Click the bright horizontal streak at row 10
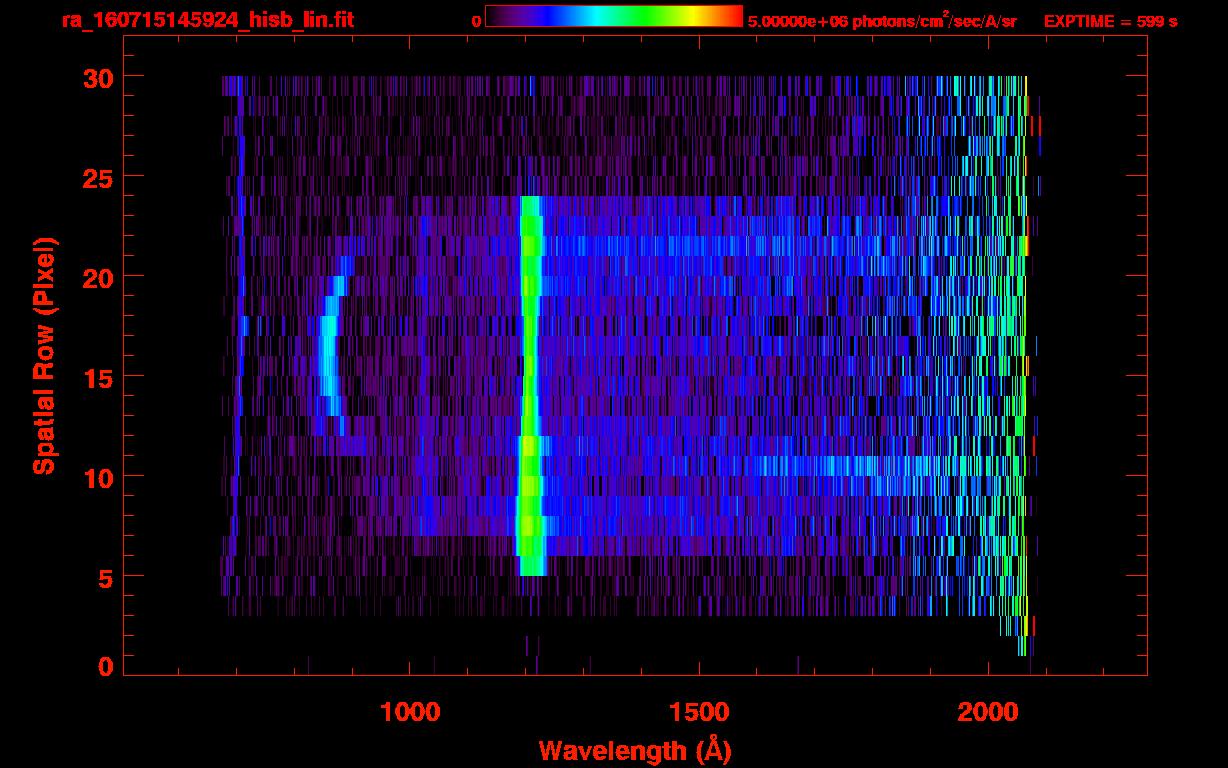 tap(820, 465)
